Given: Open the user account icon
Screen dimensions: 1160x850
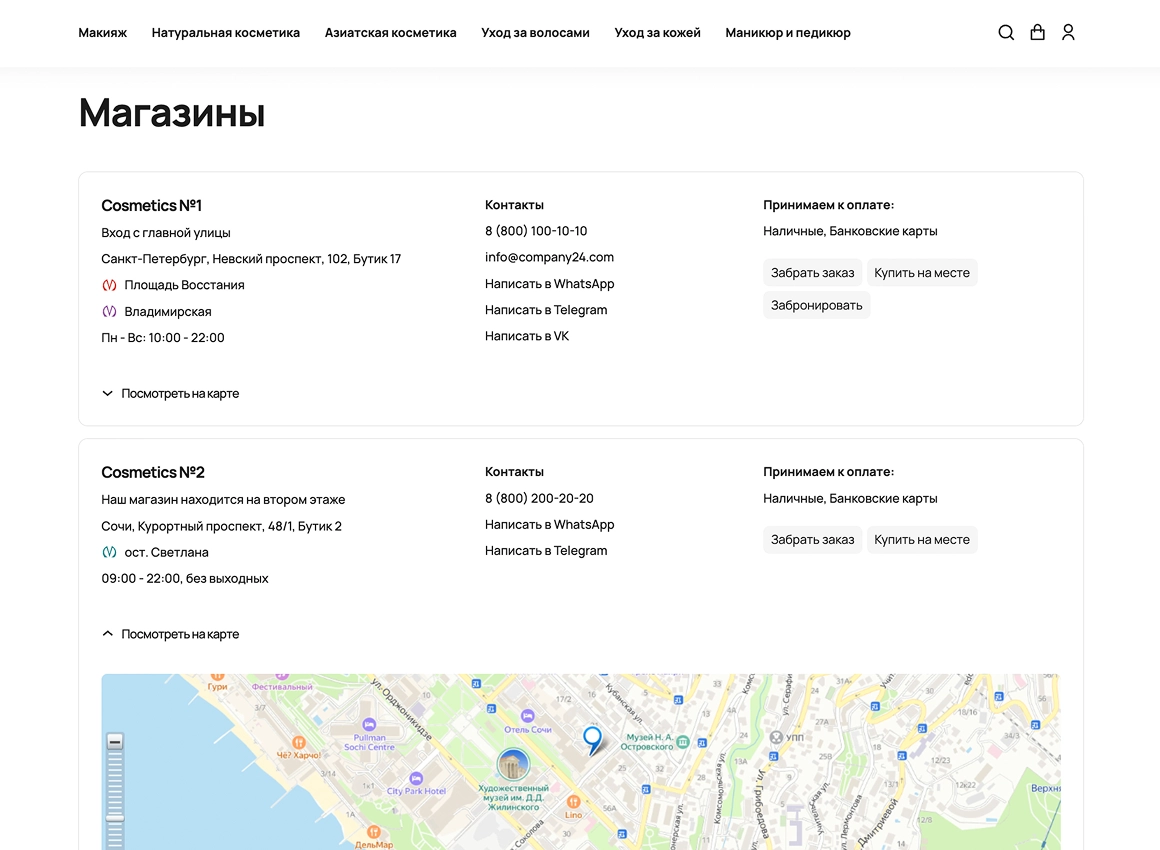Looking at the screenshot, I should pyautogui.click(x=1068, y=33).
